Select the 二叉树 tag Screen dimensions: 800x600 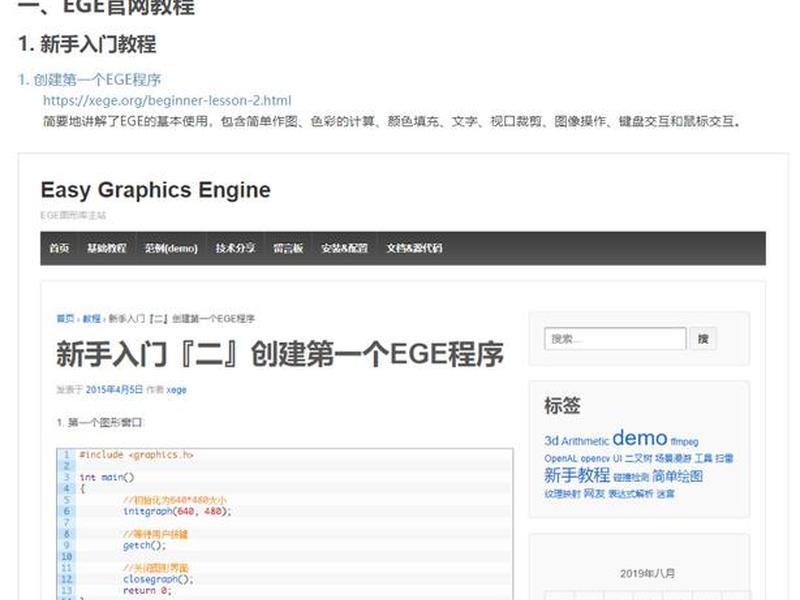click(638, 458)
